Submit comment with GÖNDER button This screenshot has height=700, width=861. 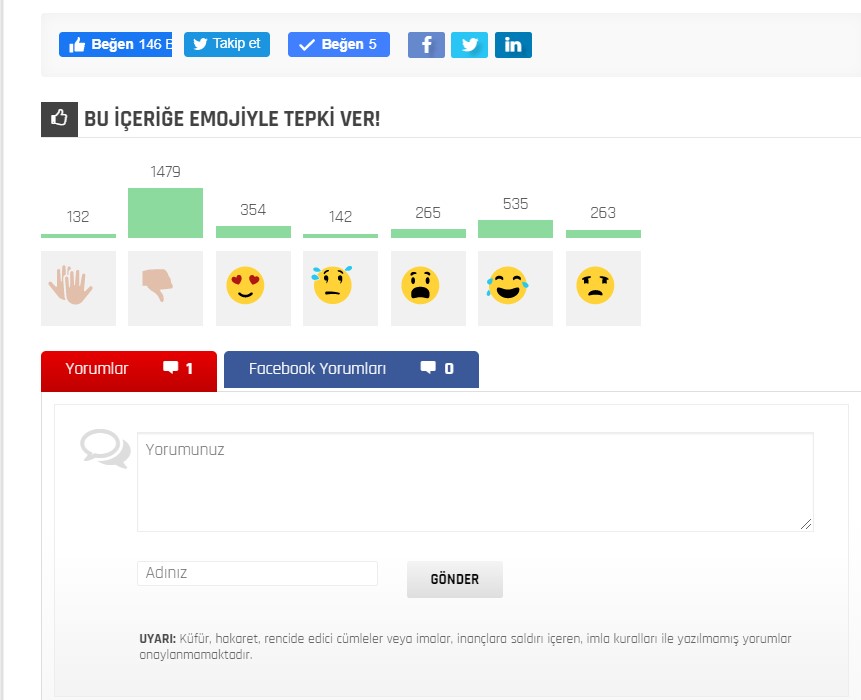coord(455,579)
